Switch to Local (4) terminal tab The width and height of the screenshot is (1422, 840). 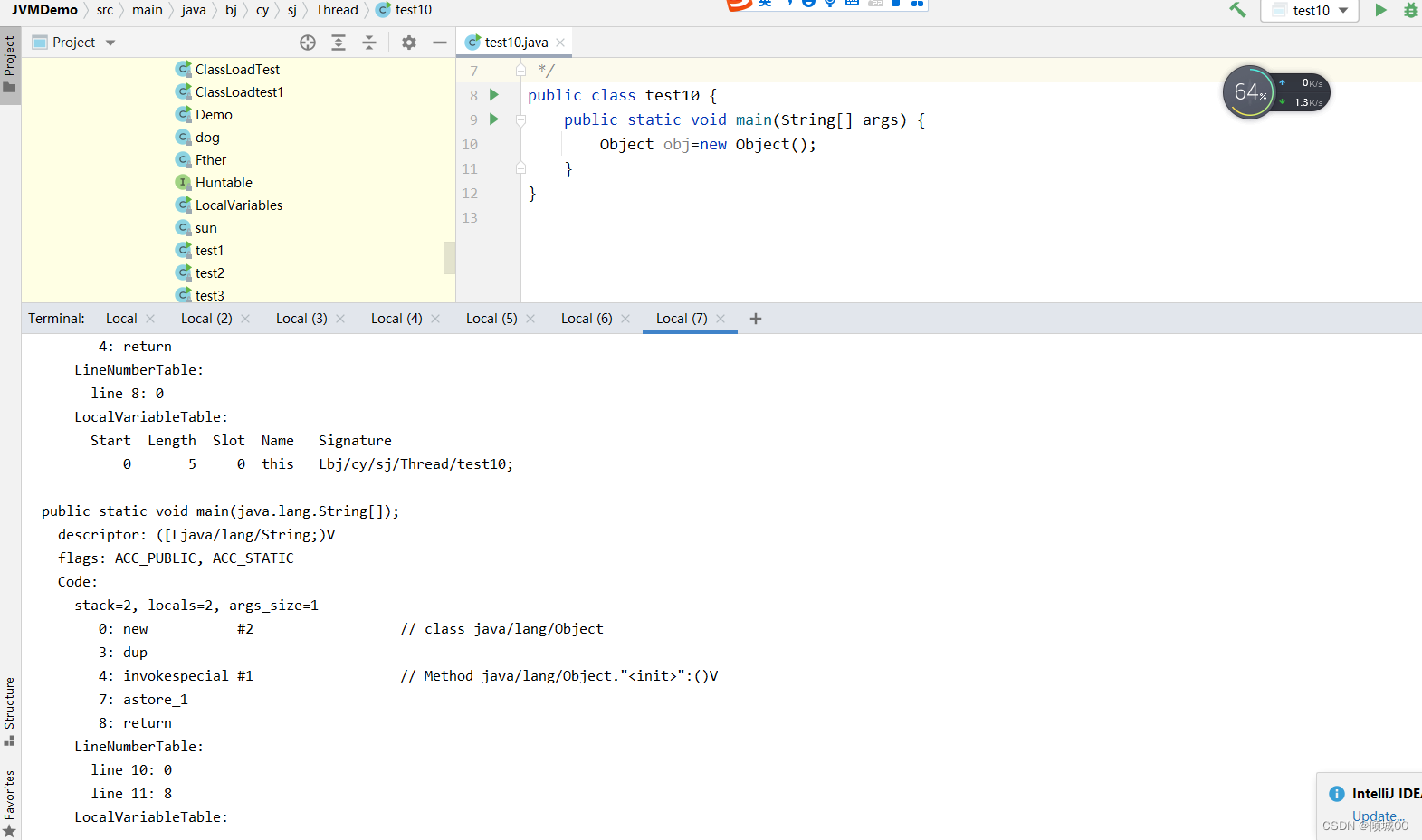(x=396, y=319)
